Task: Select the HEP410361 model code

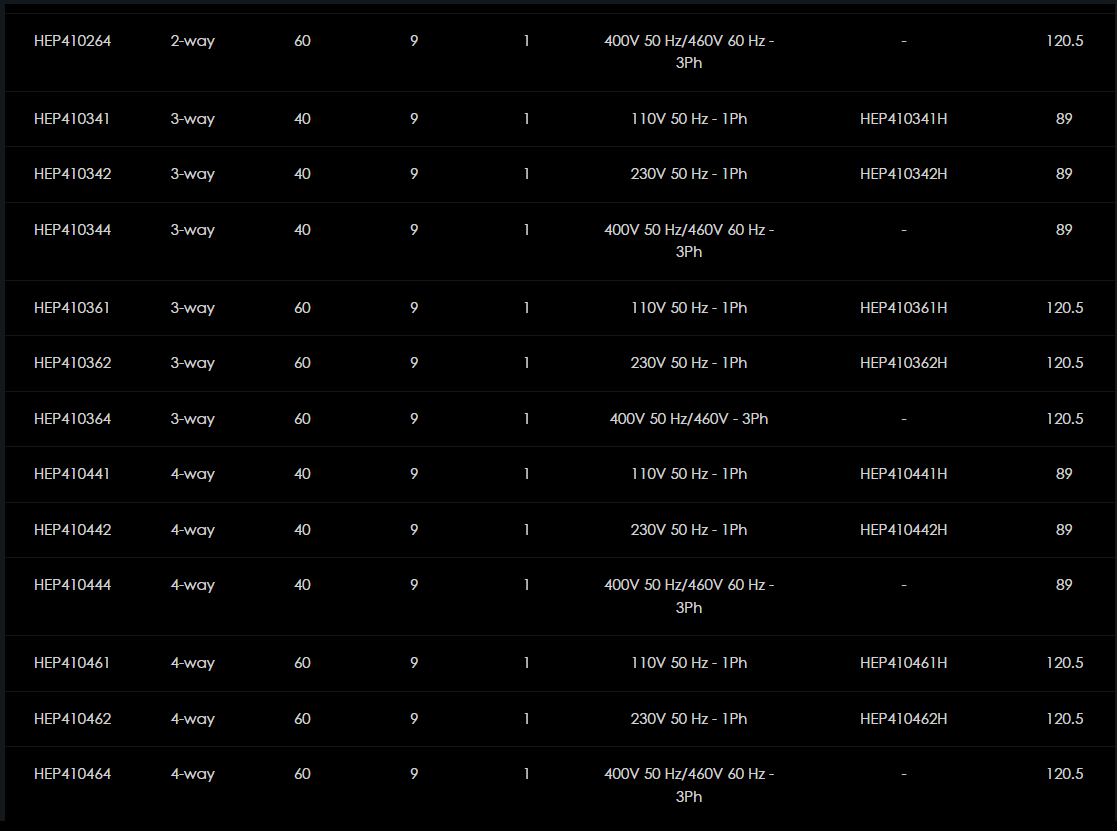Action: (72, 308)
